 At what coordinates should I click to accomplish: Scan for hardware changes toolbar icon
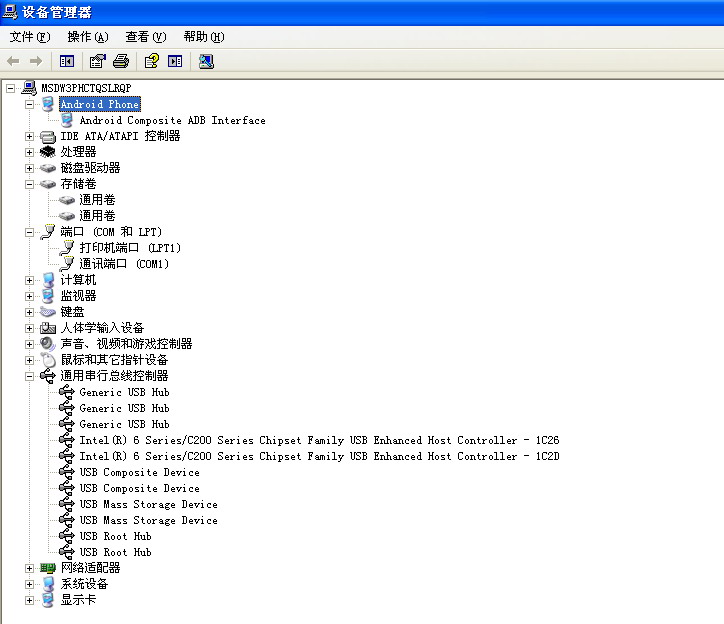206,61
